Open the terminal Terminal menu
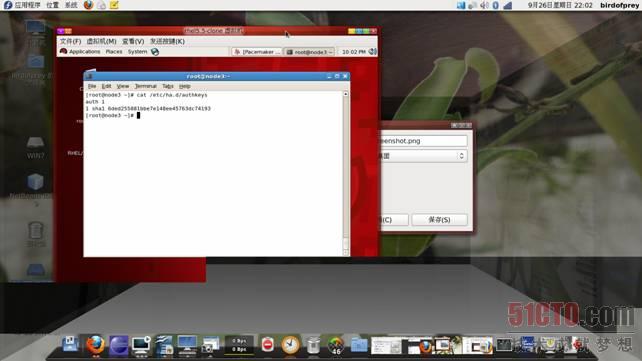The image size is (642, 361). [x=145, y=86]
